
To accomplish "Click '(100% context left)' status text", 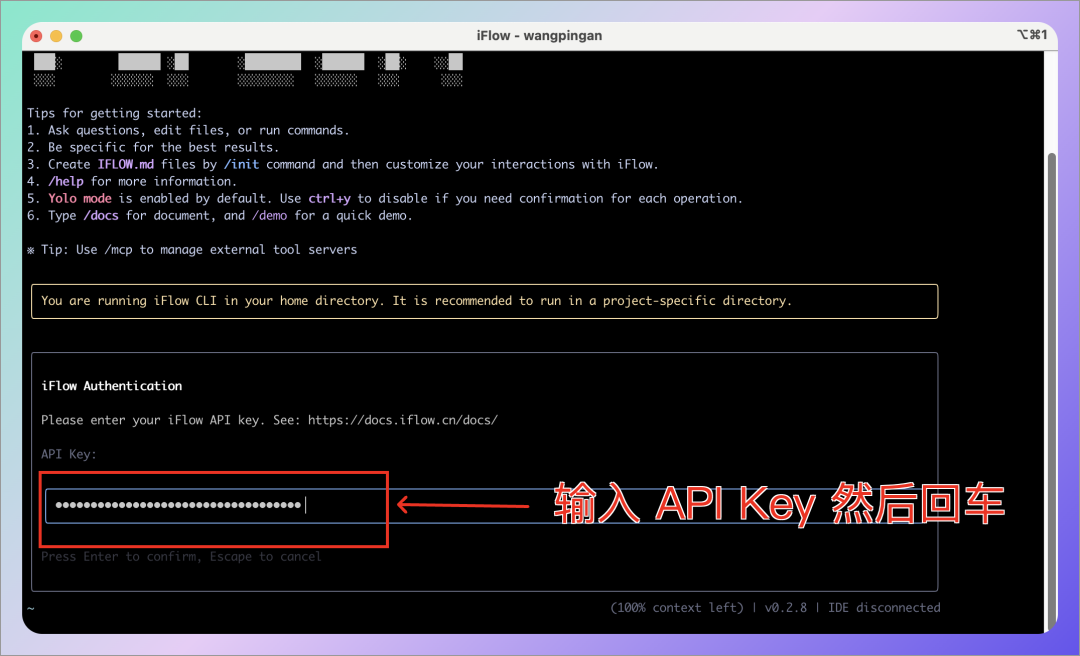I will coord(677,608).
